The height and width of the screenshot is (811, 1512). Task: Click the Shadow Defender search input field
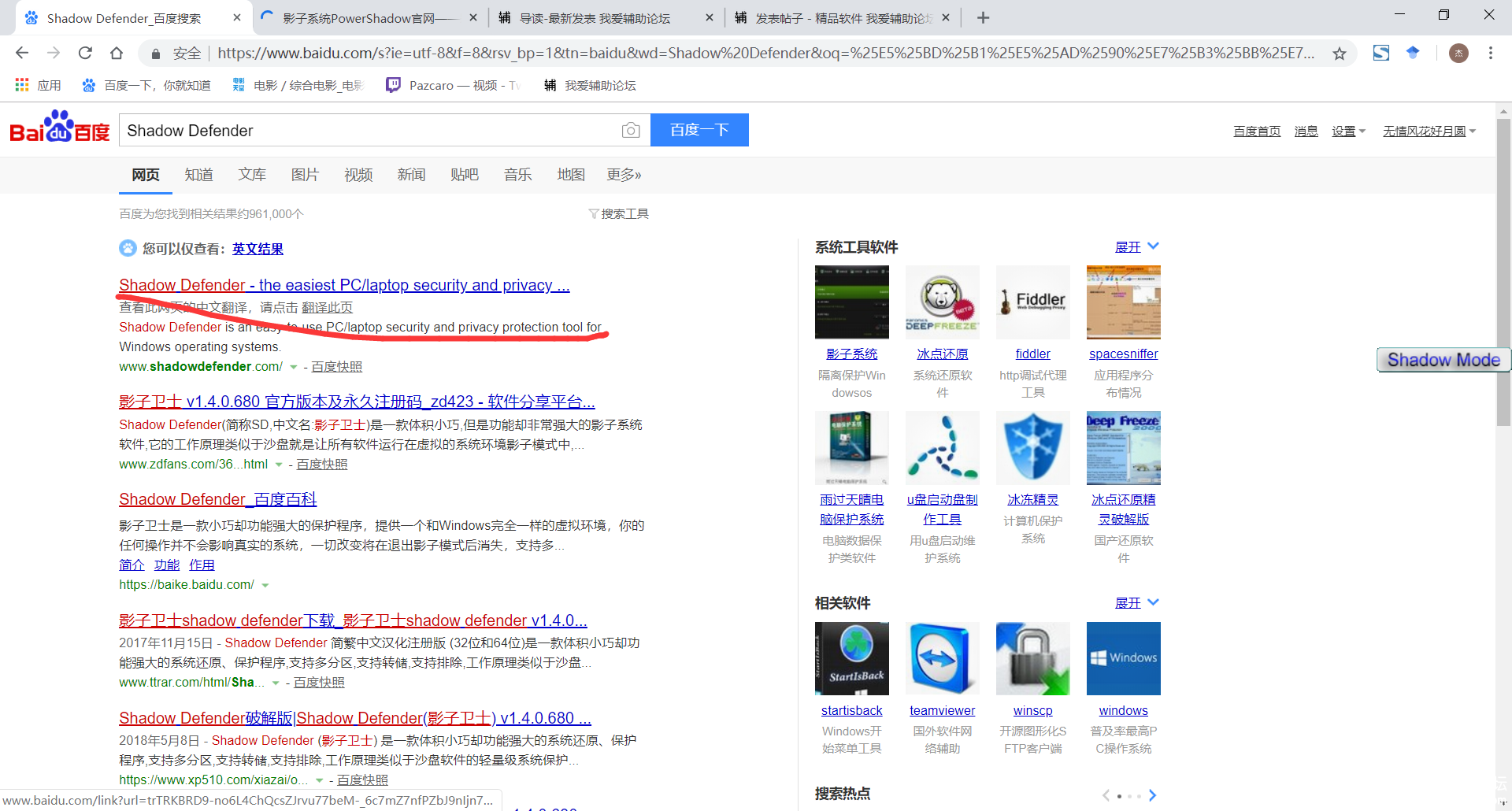370,131
